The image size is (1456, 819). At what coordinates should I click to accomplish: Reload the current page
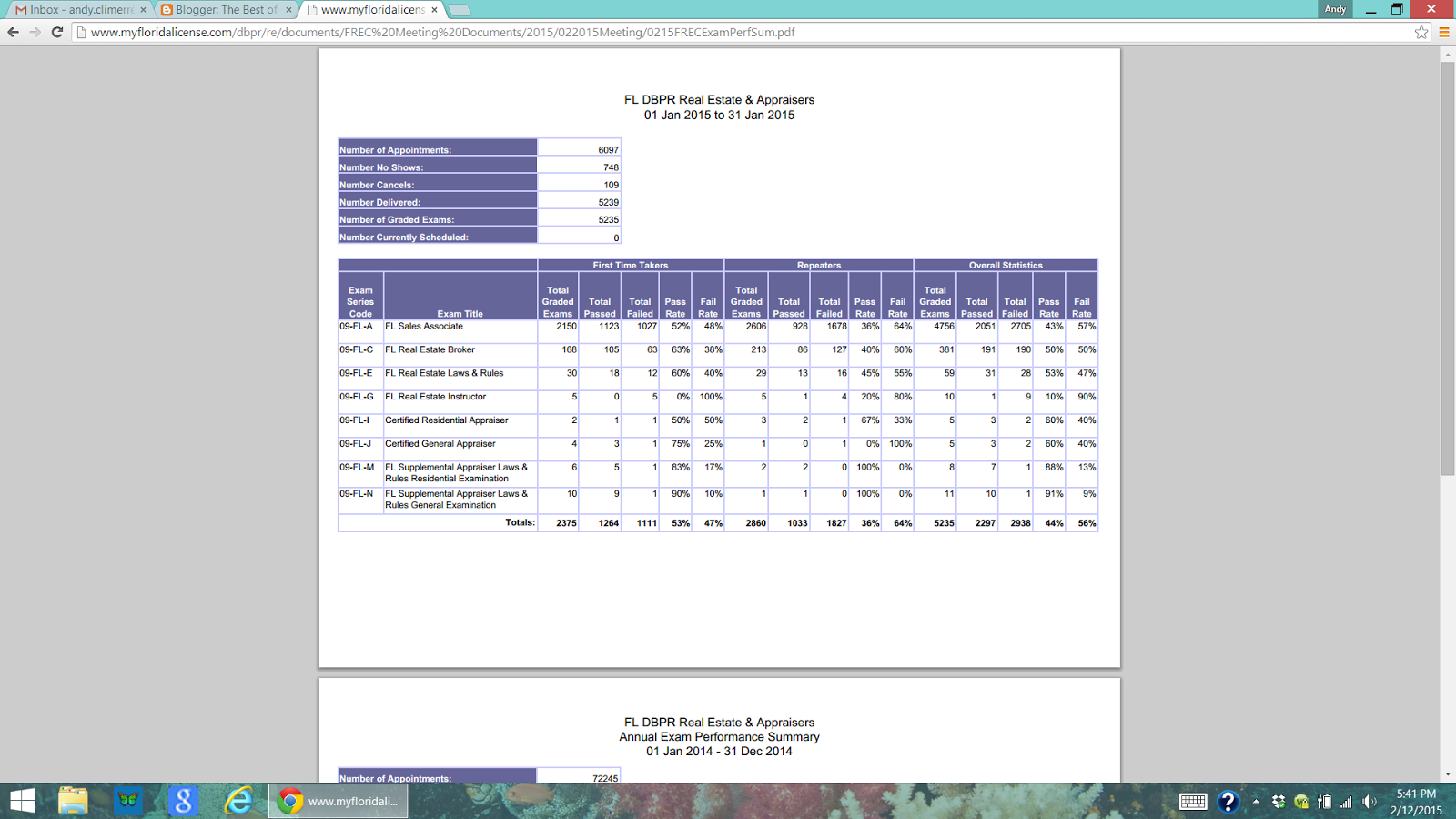pyautogui.click(x=56, y=32)
